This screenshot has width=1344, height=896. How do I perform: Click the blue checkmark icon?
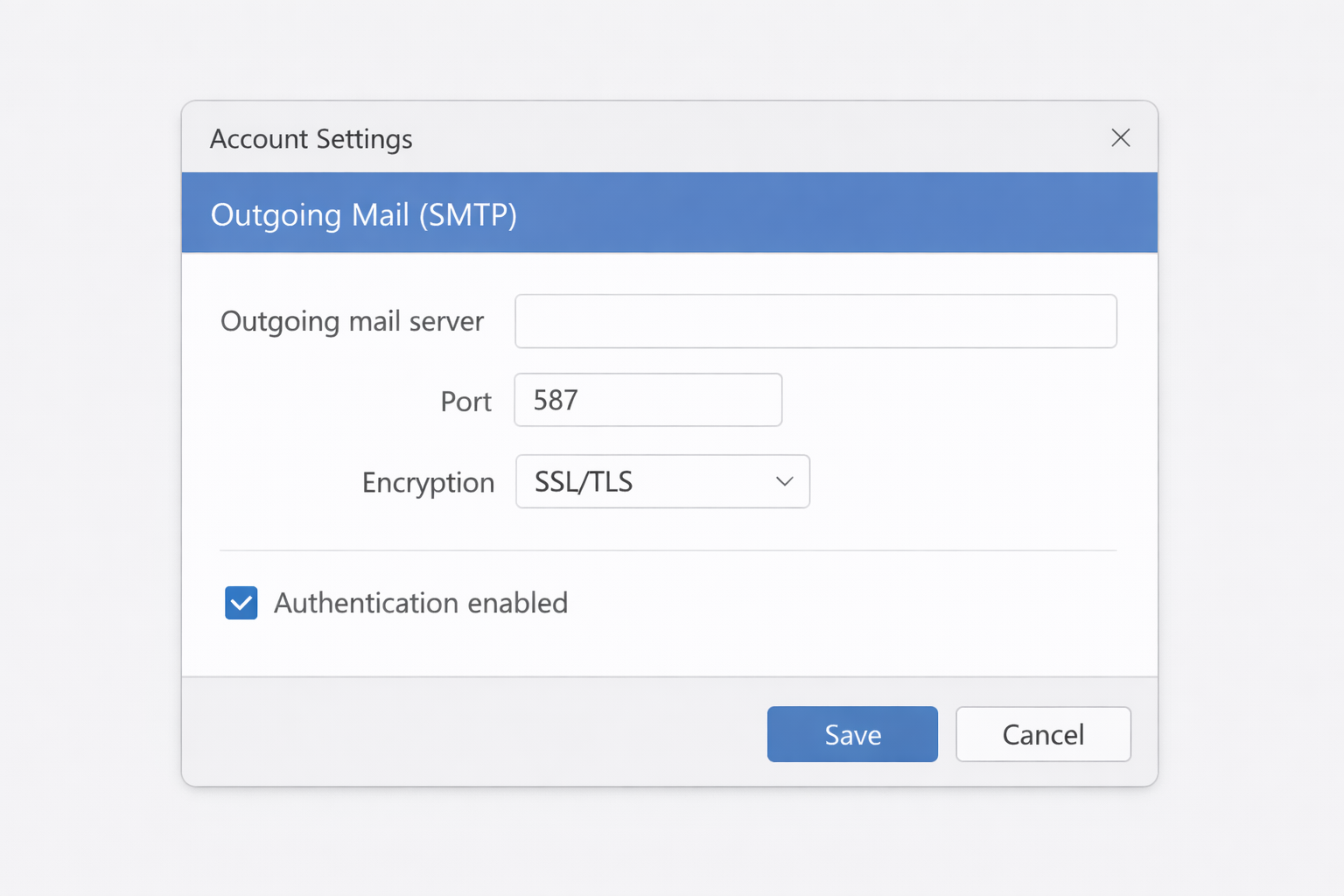(x=241, y=603)
